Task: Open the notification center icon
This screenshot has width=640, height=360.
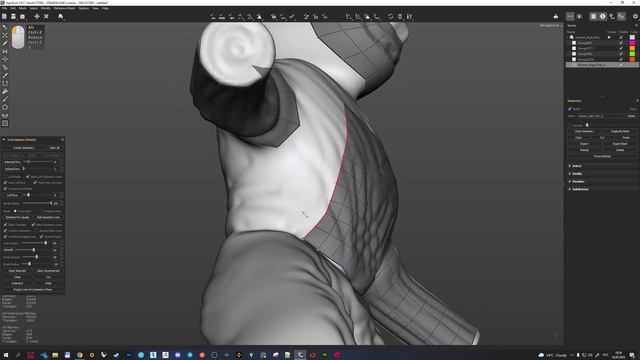Action: [x=632, y=355]
